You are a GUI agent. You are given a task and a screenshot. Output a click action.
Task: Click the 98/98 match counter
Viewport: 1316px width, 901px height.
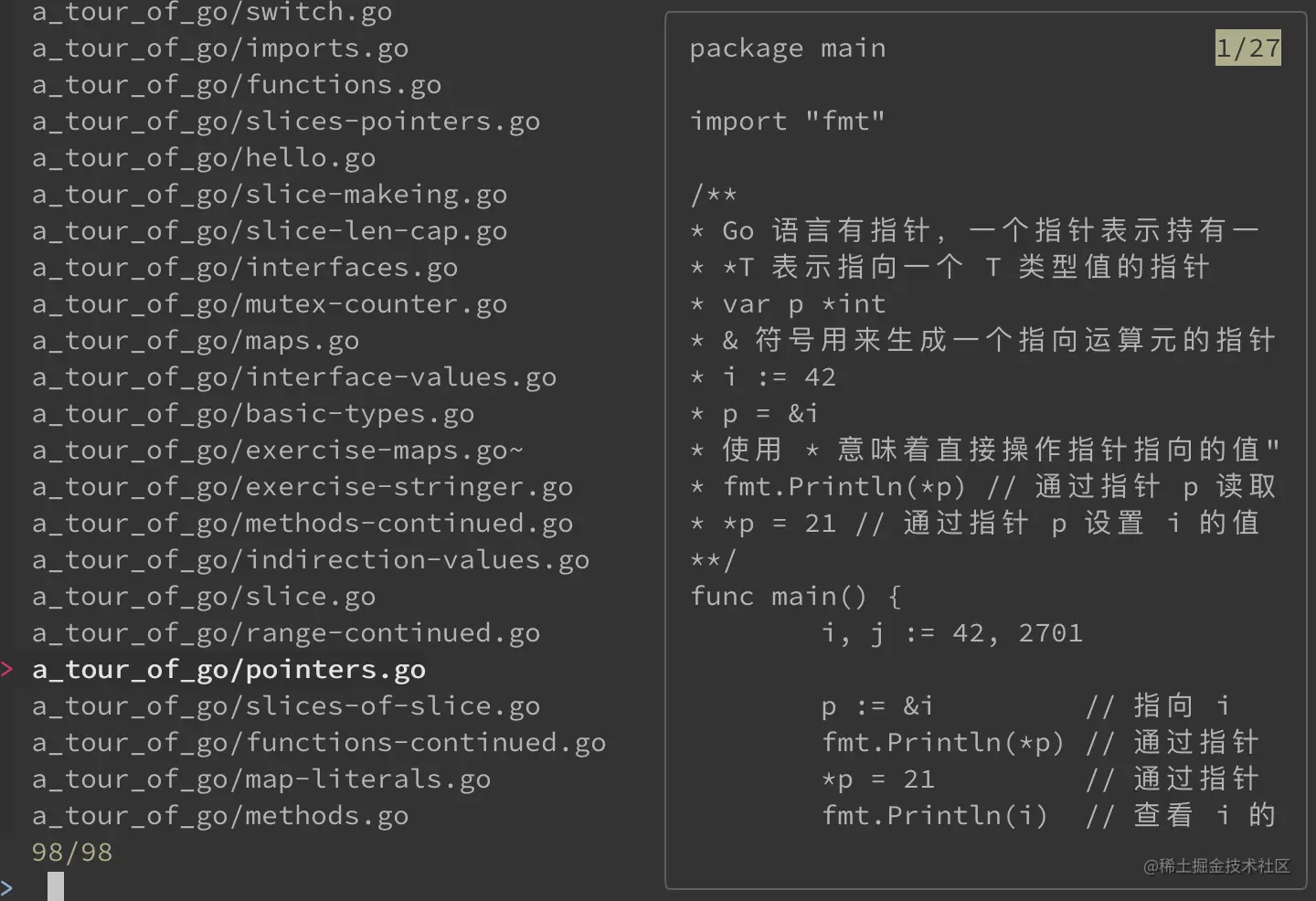pos(72,853)
